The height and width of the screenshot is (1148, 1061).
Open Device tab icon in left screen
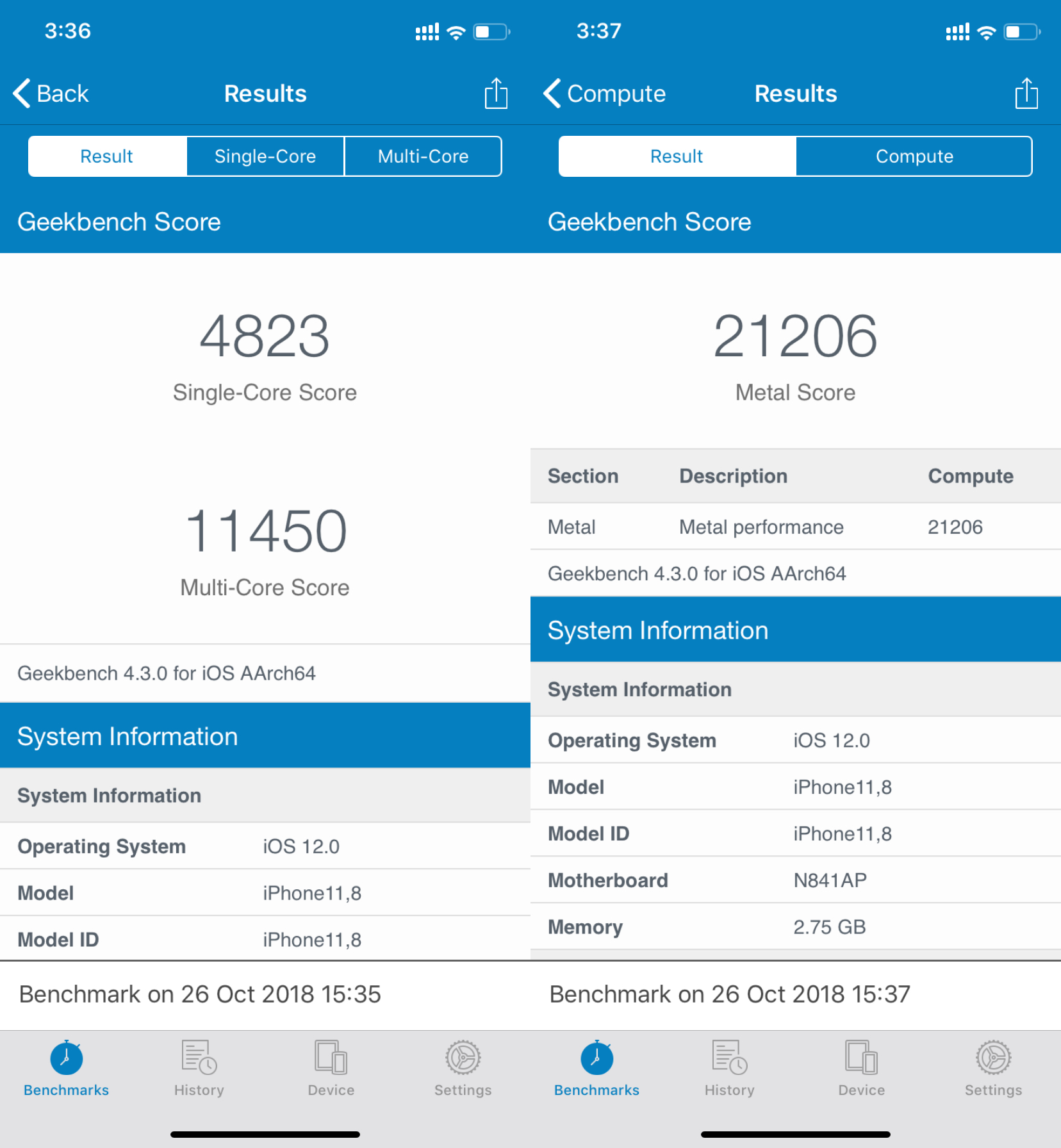point(331,1058)
